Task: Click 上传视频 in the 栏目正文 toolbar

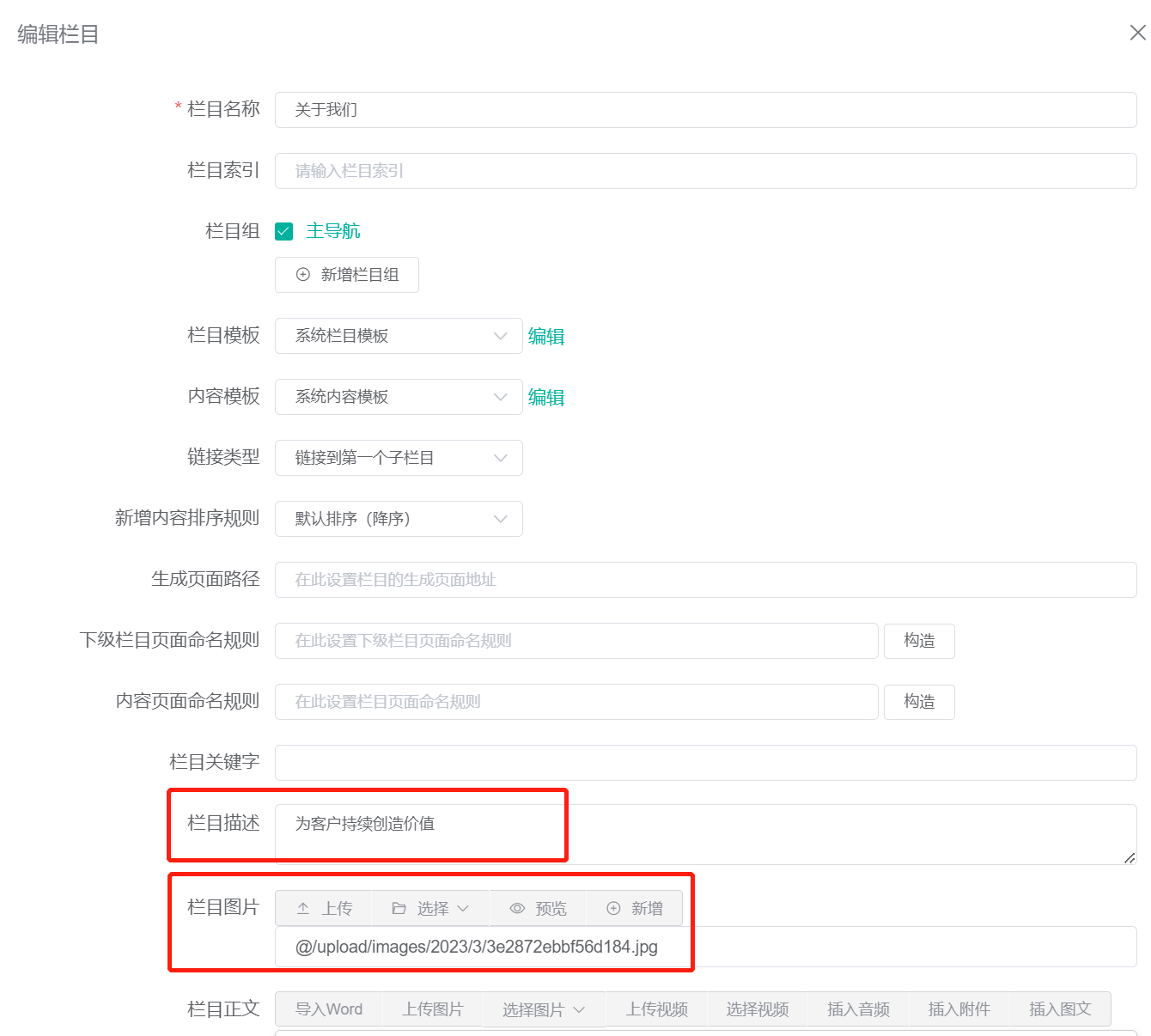Action: 656,1009
